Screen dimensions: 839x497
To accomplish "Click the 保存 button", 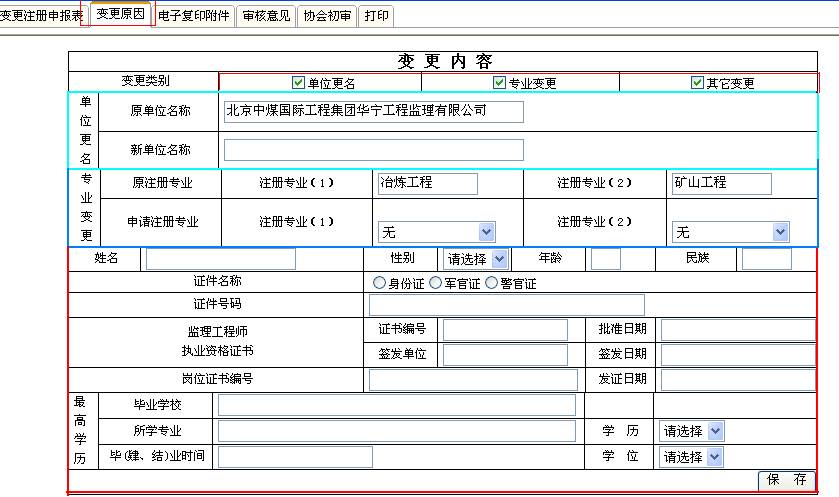I will click(787, 480).
